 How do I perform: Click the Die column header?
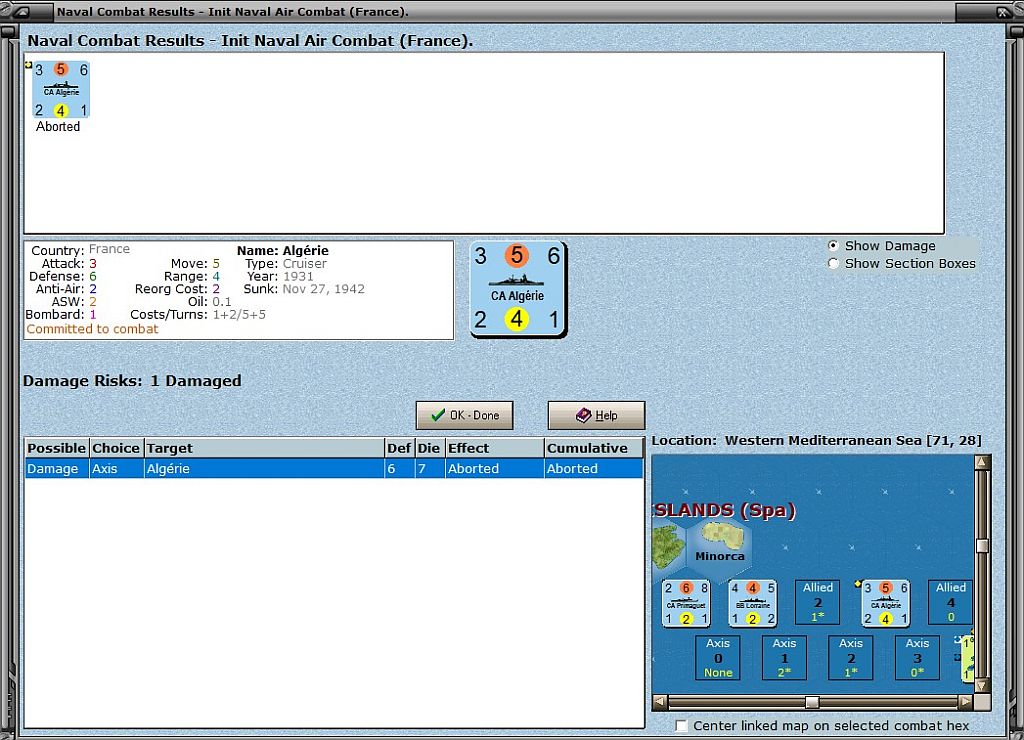(429, 448)
